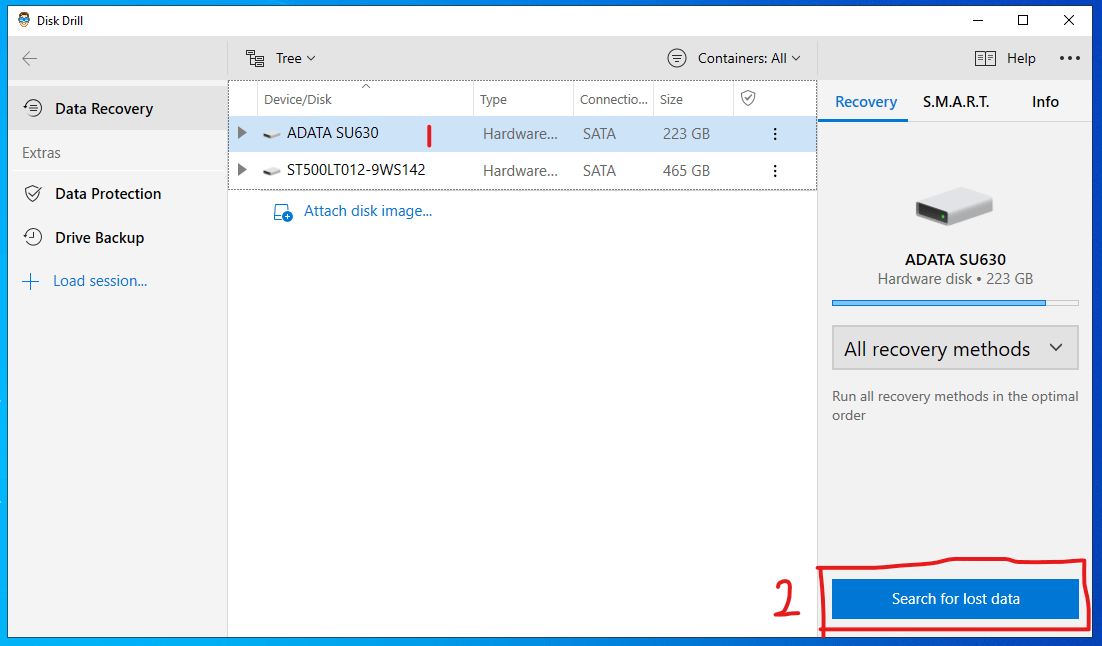Image resolution: width=1102 pixels, height=646 pixels.
Task: Maximize the Disk Drill window
Action: [x=1023, y=20]
